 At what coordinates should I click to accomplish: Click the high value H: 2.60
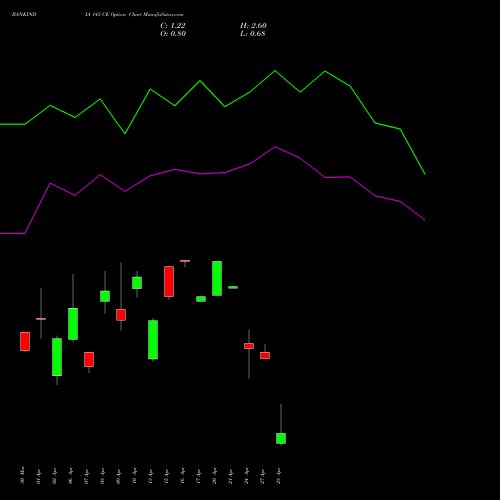pyautogui.click(x=253, y=26)
